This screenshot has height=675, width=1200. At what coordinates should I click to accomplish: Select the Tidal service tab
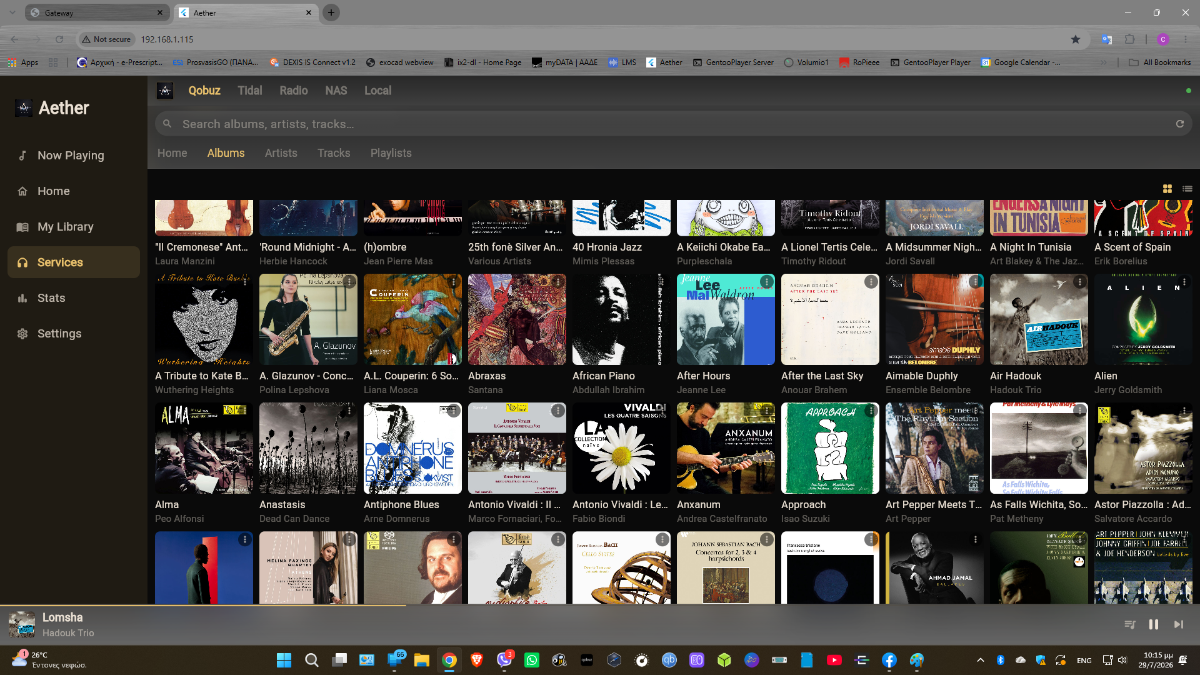[x=250, y=90]
